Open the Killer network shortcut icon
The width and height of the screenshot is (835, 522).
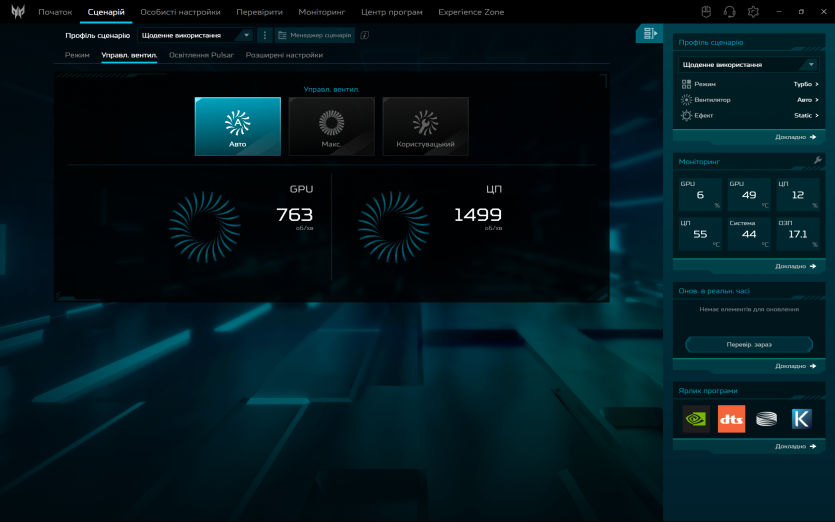[801, 419]
